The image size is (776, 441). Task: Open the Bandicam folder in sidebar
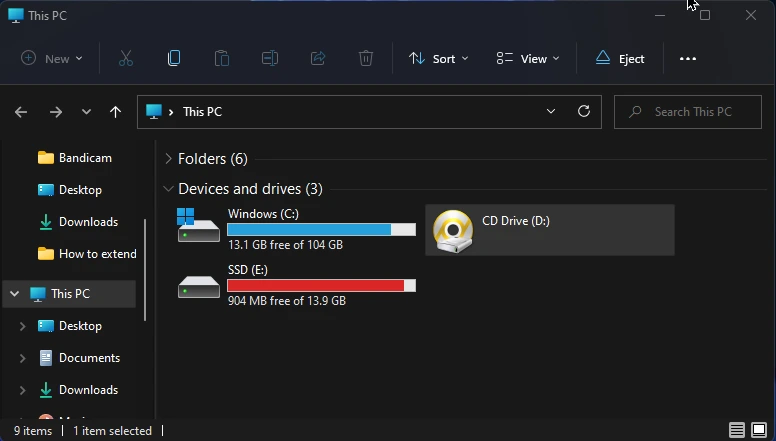tap(75, 158)
